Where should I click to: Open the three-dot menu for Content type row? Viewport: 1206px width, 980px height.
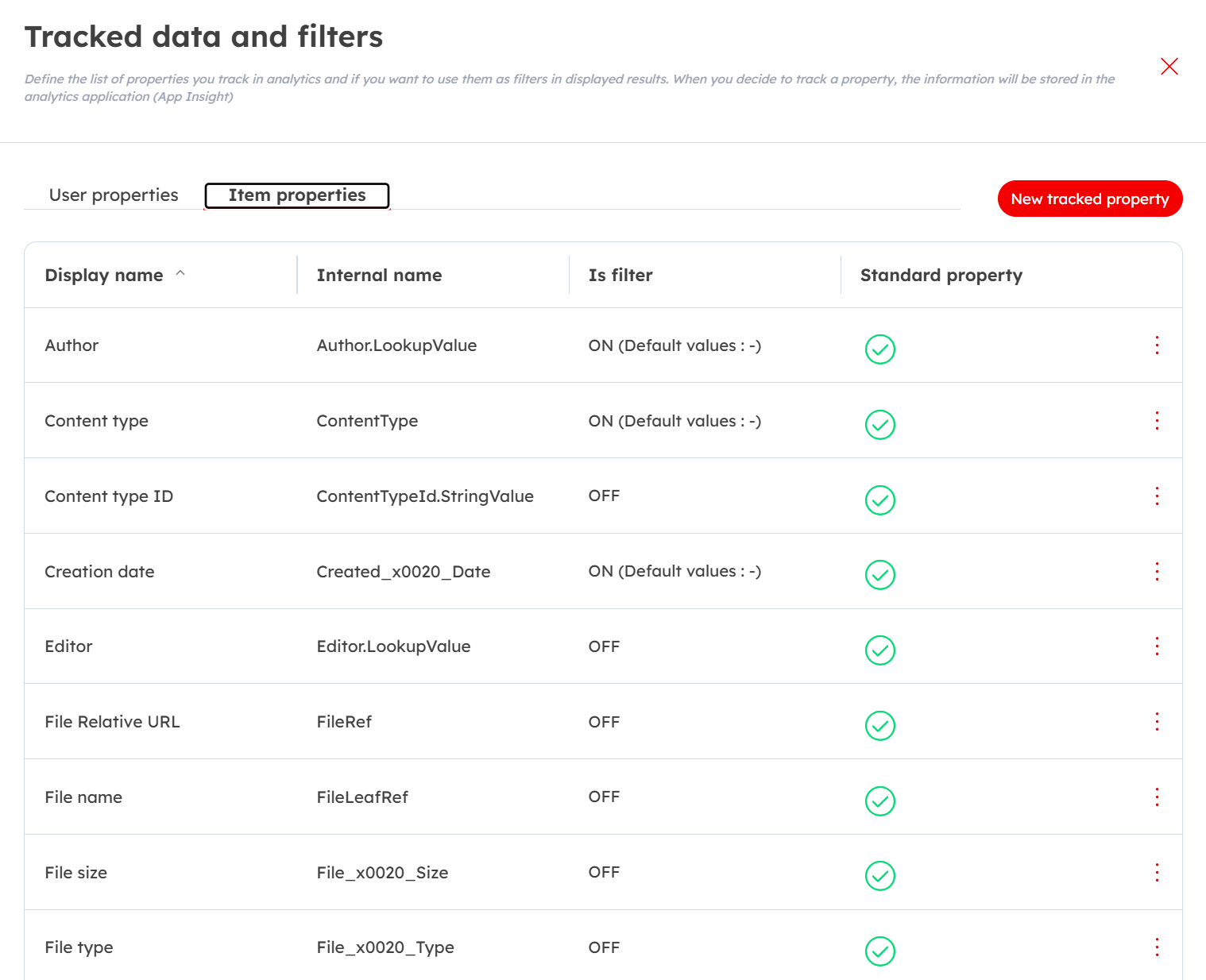pyautogui.click(x=1157, y=421)
